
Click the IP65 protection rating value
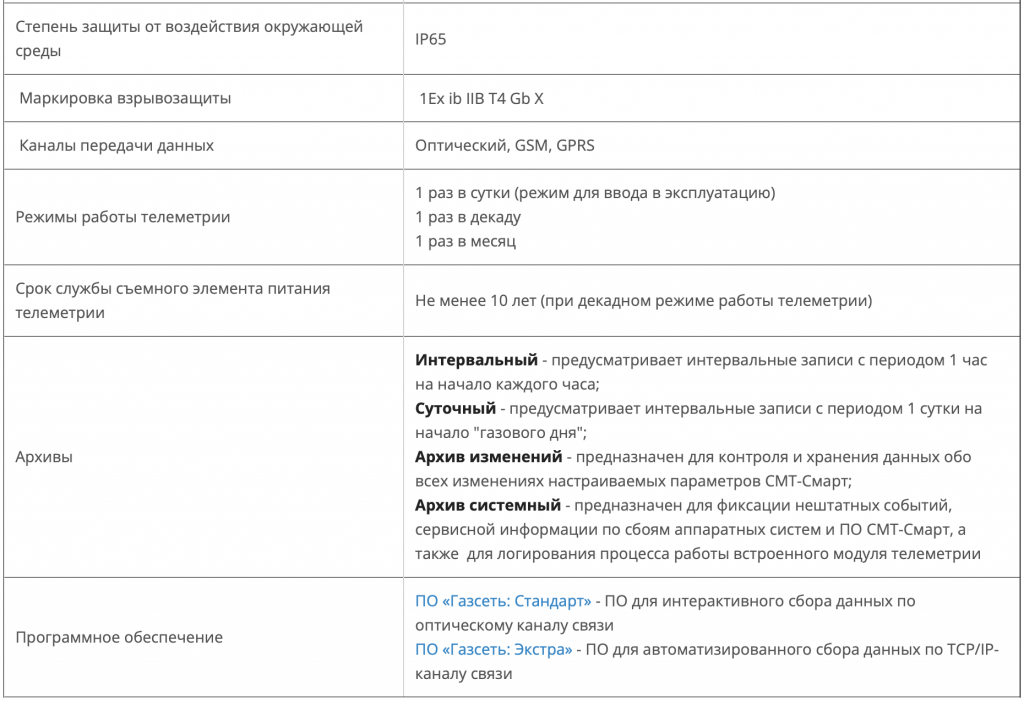(x=432, y=40)
